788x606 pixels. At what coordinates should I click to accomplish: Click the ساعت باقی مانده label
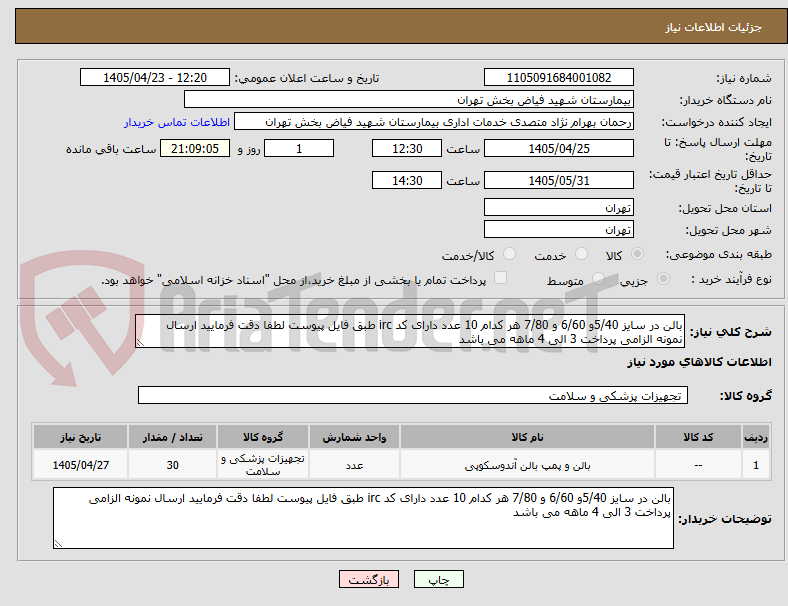click(111, 149)
